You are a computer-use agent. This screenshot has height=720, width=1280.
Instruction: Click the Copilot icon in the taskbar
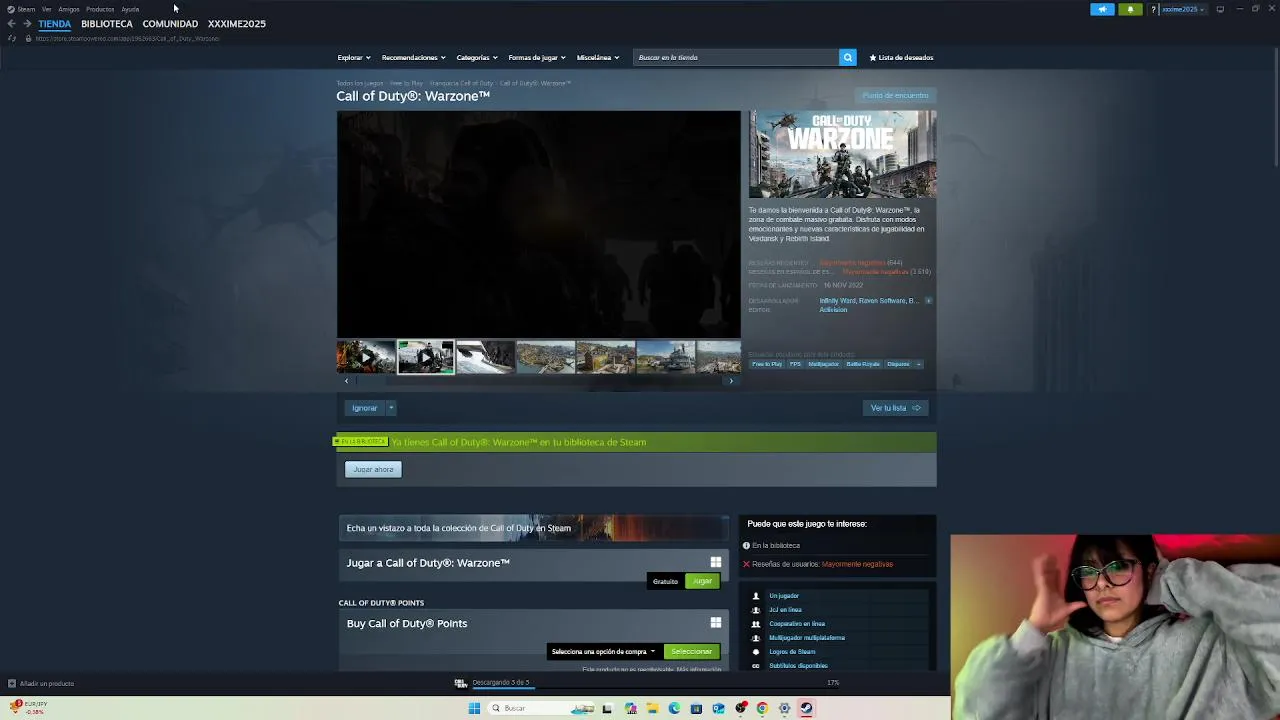[630, 708]
